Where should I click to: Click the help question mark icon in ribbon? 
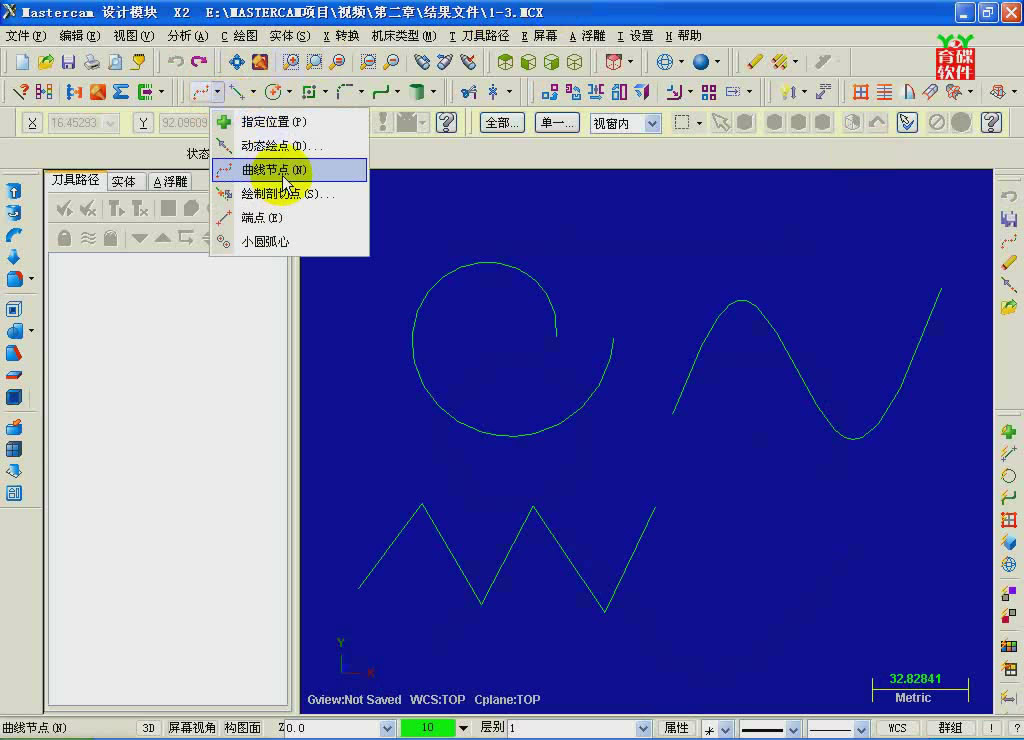[x=446, y=122]
